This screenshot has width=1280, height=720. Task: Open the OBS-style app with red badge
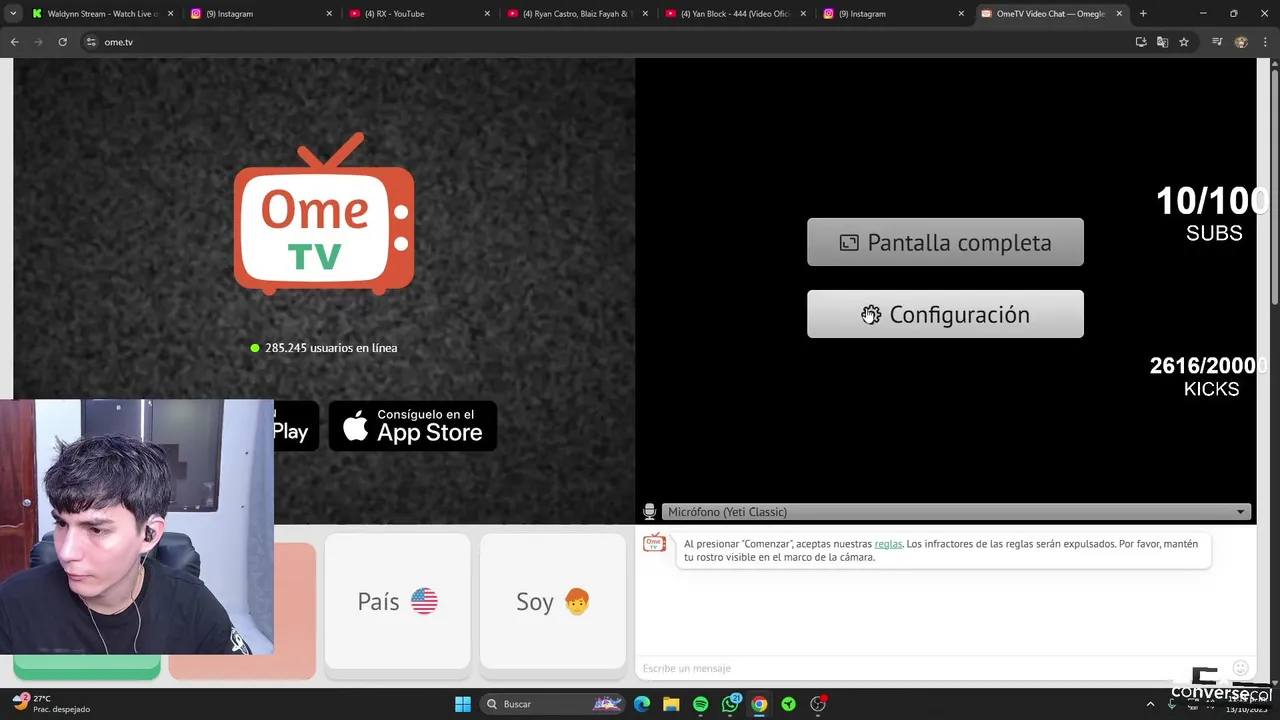coord(818,704)
